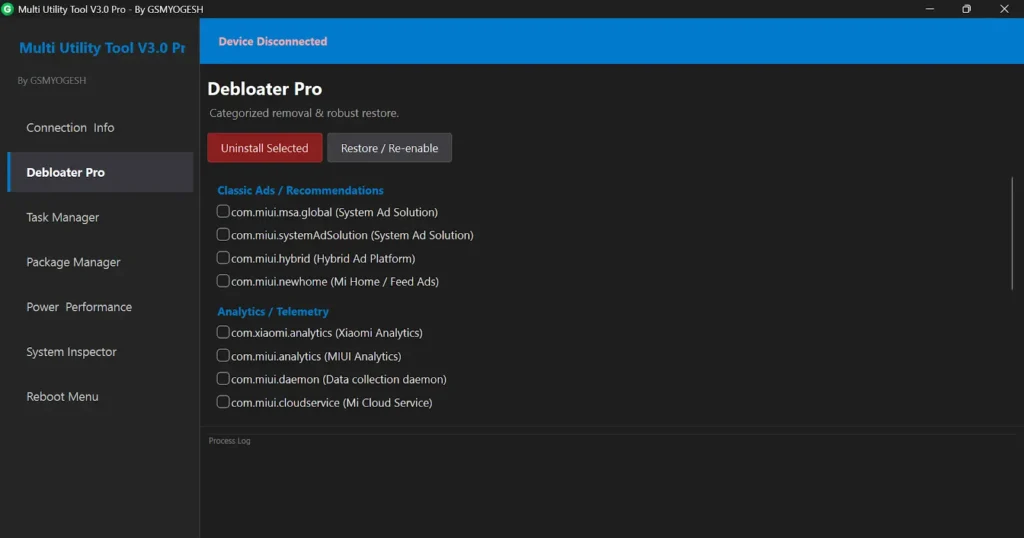
Task: Select com.miui.cloudservice Mi Cloud Service checkbox
Action: (223, 402)
